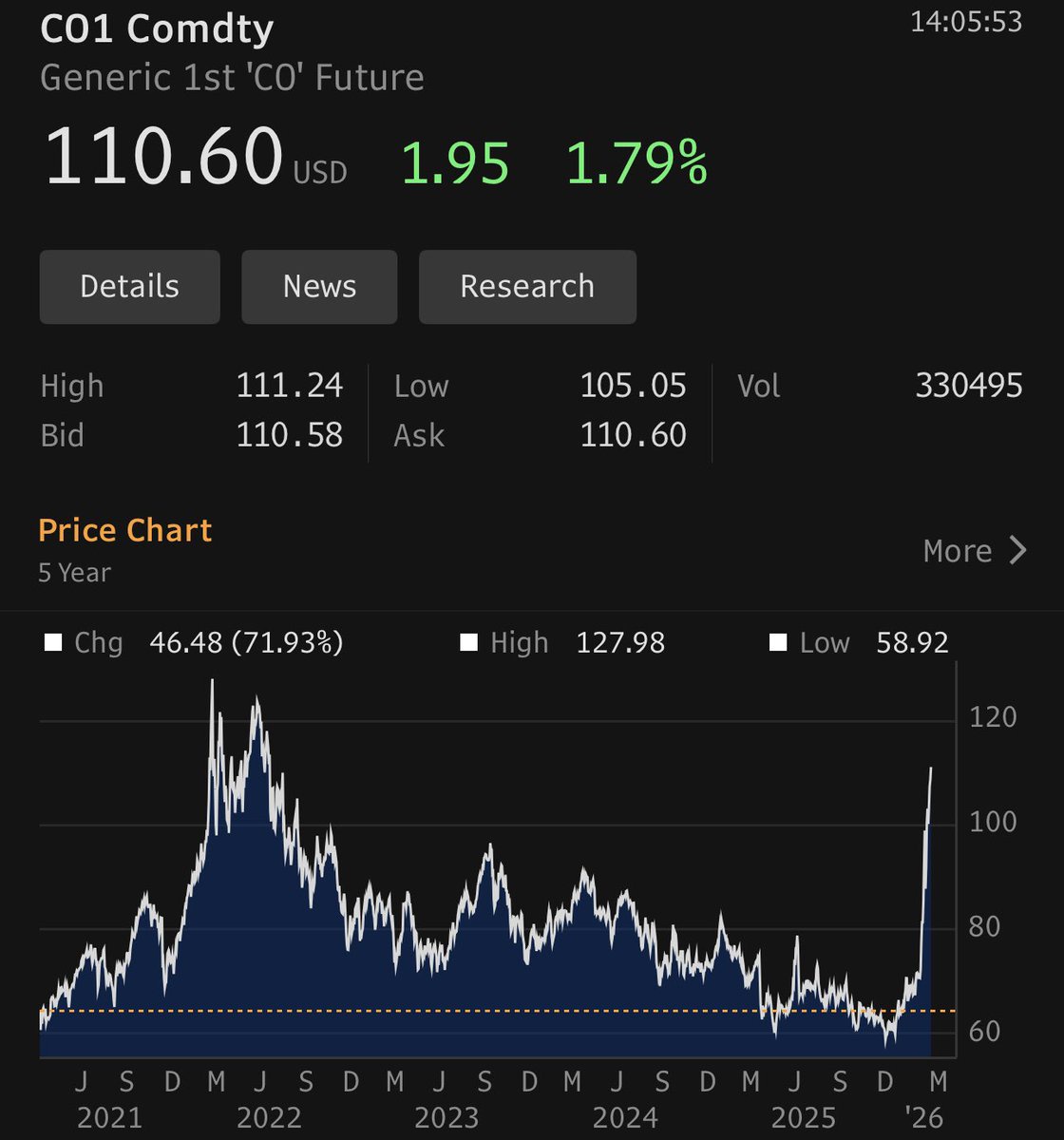Viewport: 1064px width, 1140px height.
Task: Tap the 2024 label on time axis
Action: point(625,1117)
